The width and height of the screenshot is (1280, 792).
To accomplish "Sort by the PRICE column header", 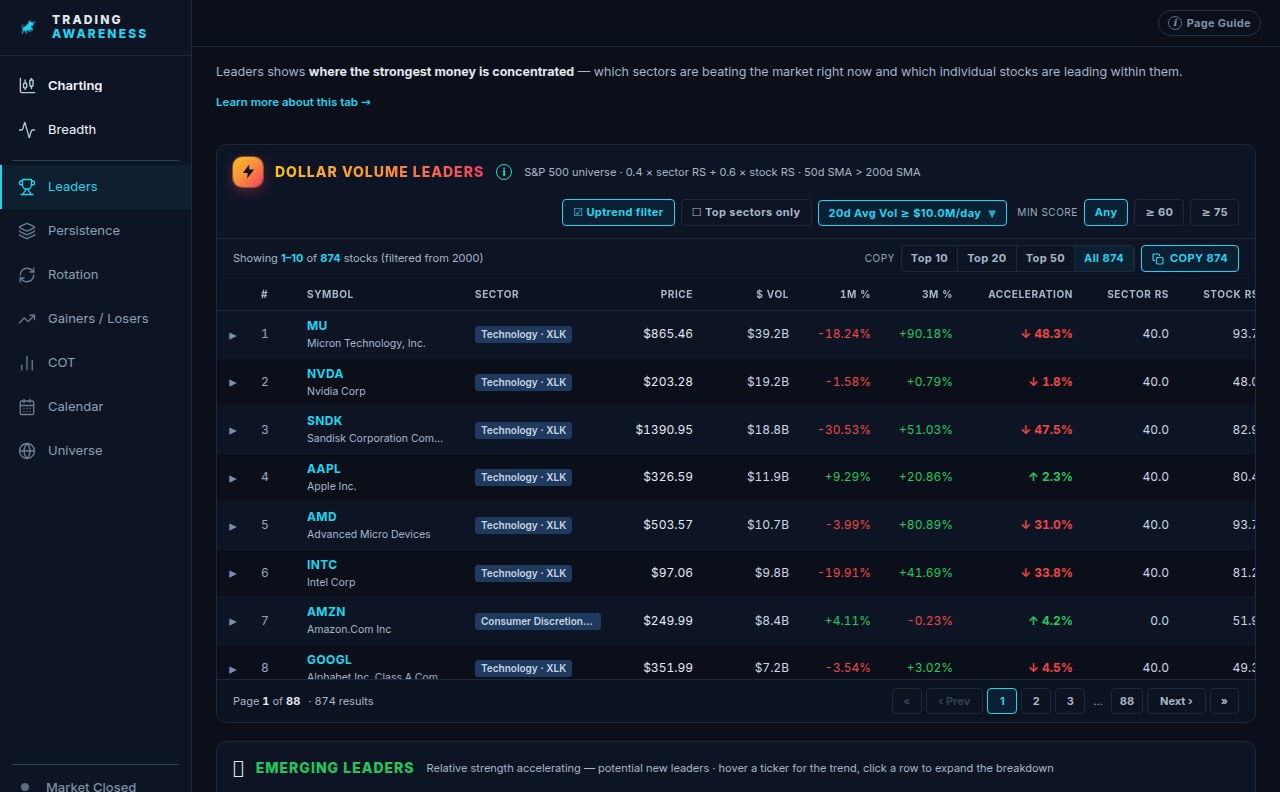I will point(676,294).
